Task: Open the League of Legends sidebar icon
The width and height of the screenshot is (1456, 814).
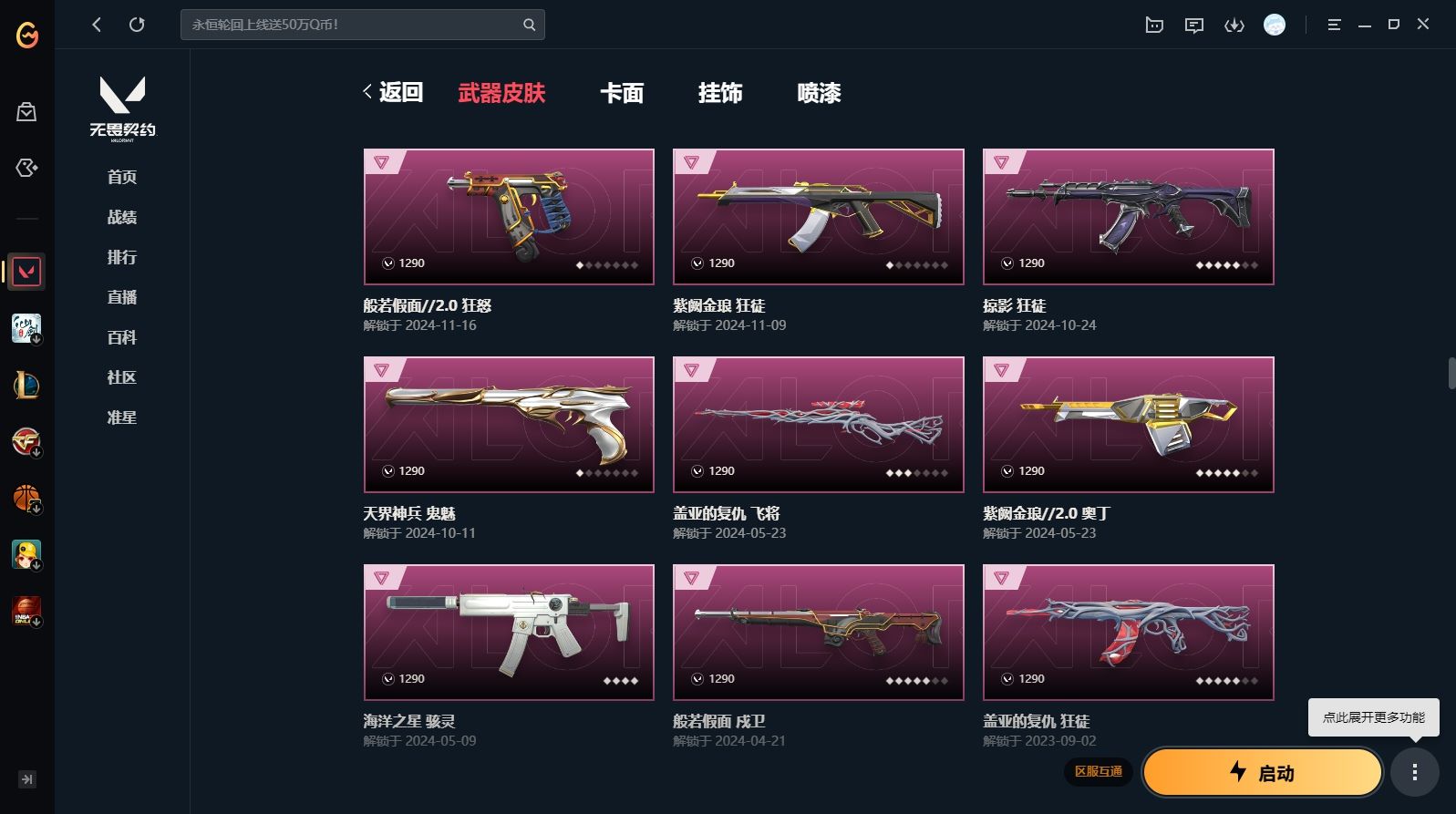Action: pyautogui.click(x=26, y=385)
